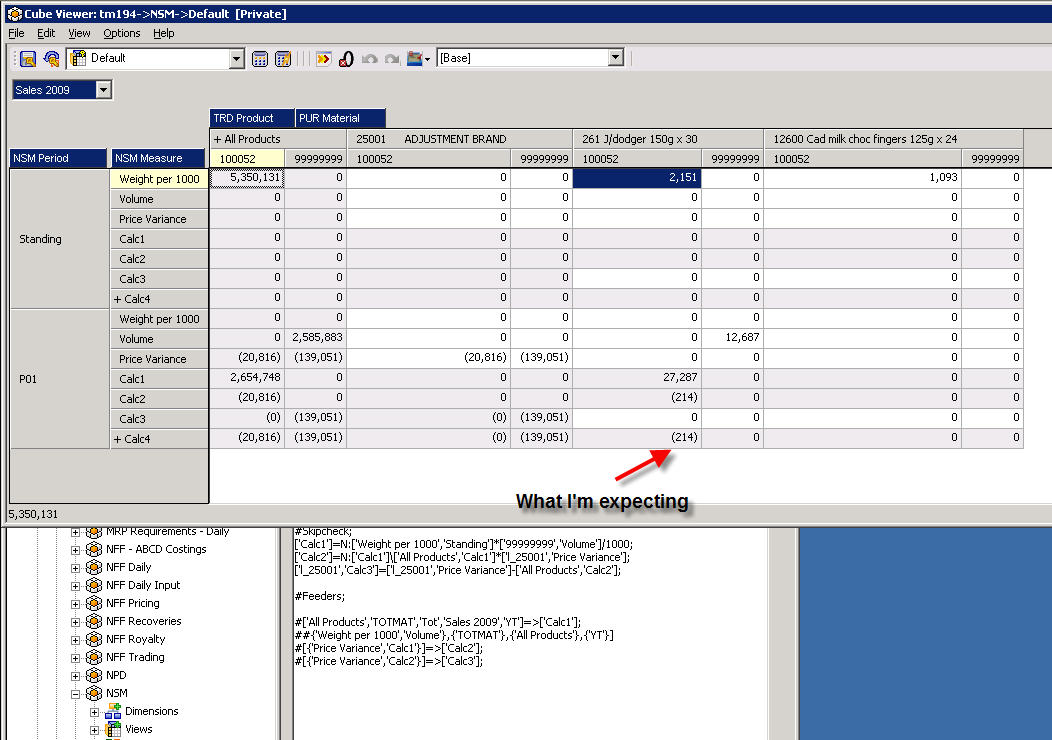Screen dimensions: 1052x740
Task: Click the Reload View toolbar icon
Action: pyautogui.click(x=51, y=59)
